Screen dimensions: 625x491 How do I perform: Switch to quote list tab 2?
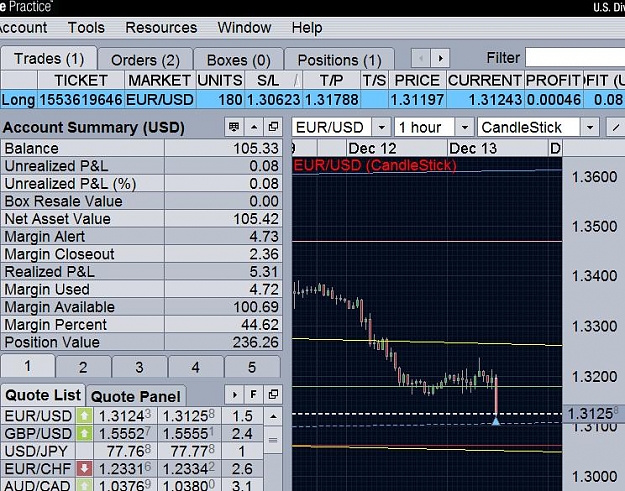[x=83, y=367]
